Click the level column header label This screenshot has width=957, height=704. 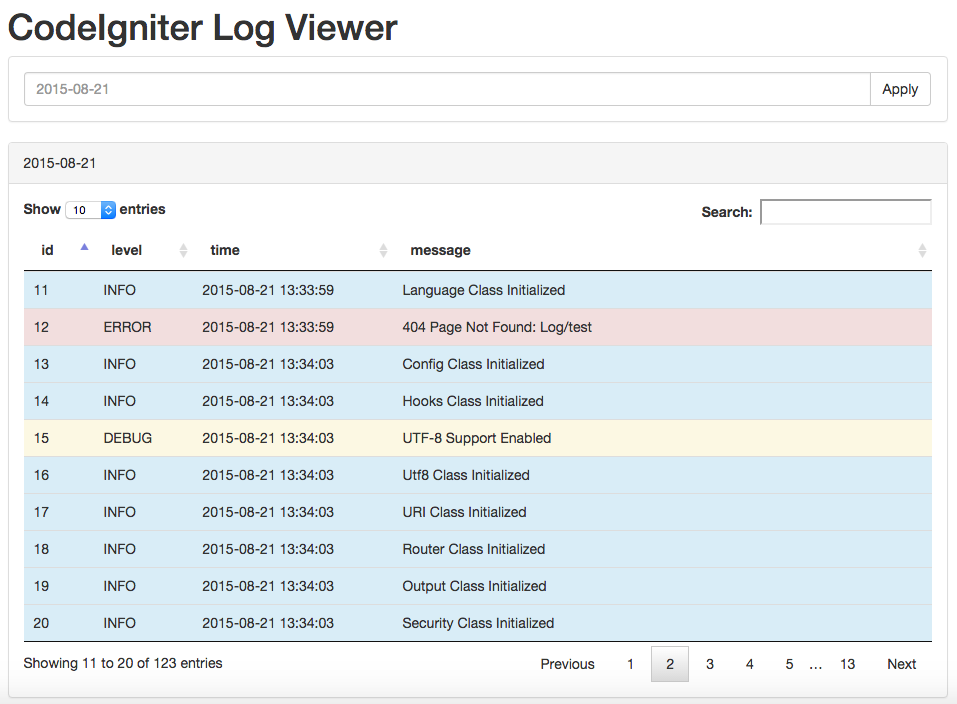pos(126,250)
